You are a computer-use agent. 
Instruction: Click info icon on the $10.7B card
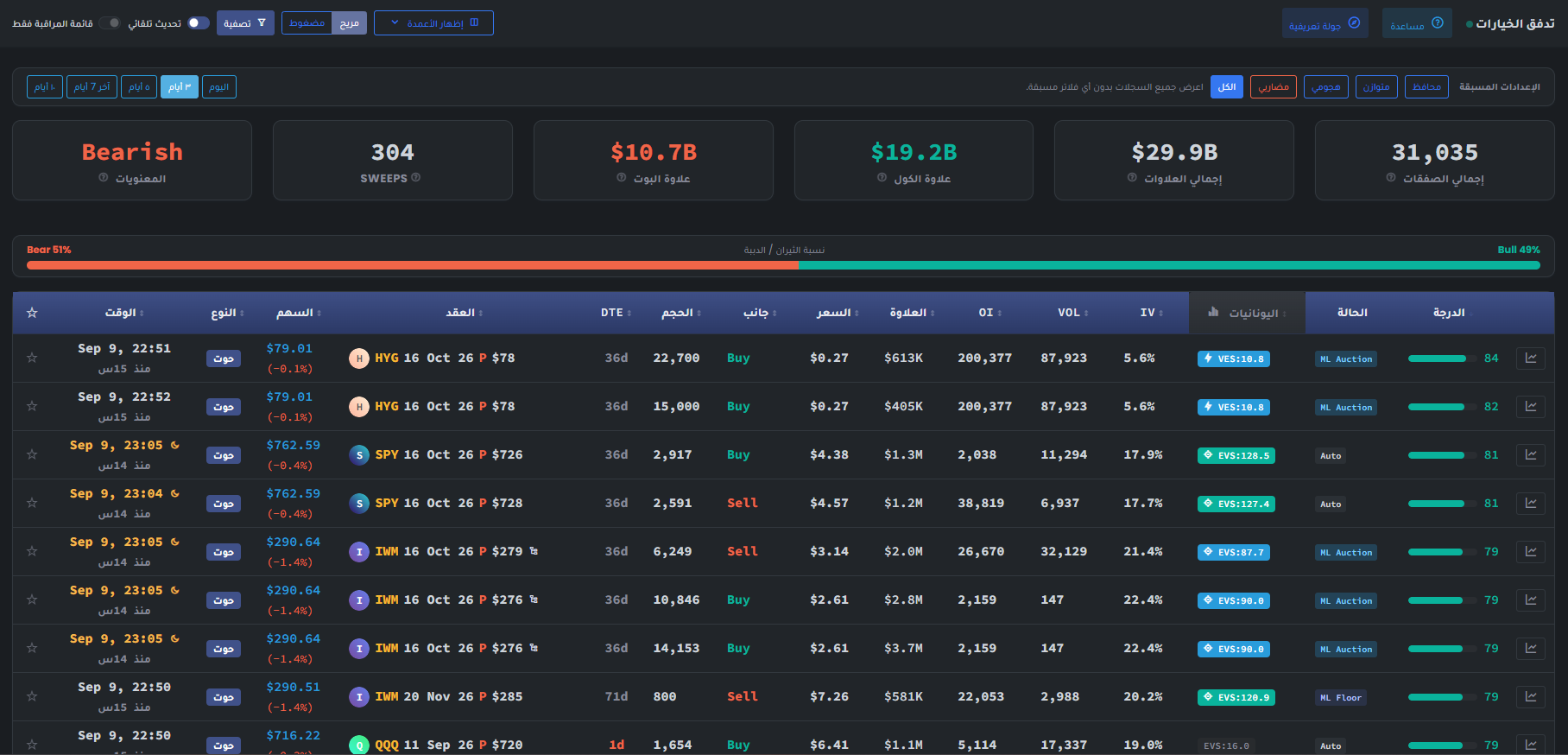click(622, 178)
